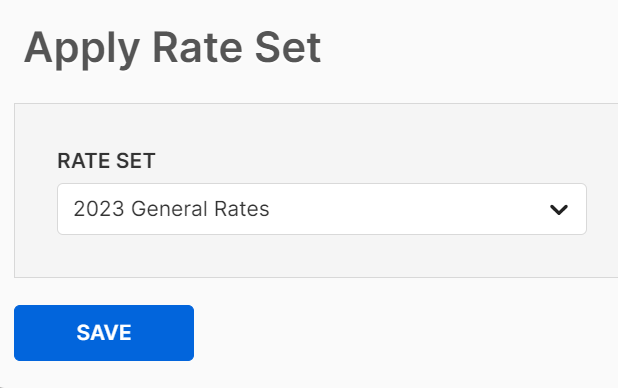
Task: Click the 'Apply Rate Set' page heading
Action: [173, 48]
